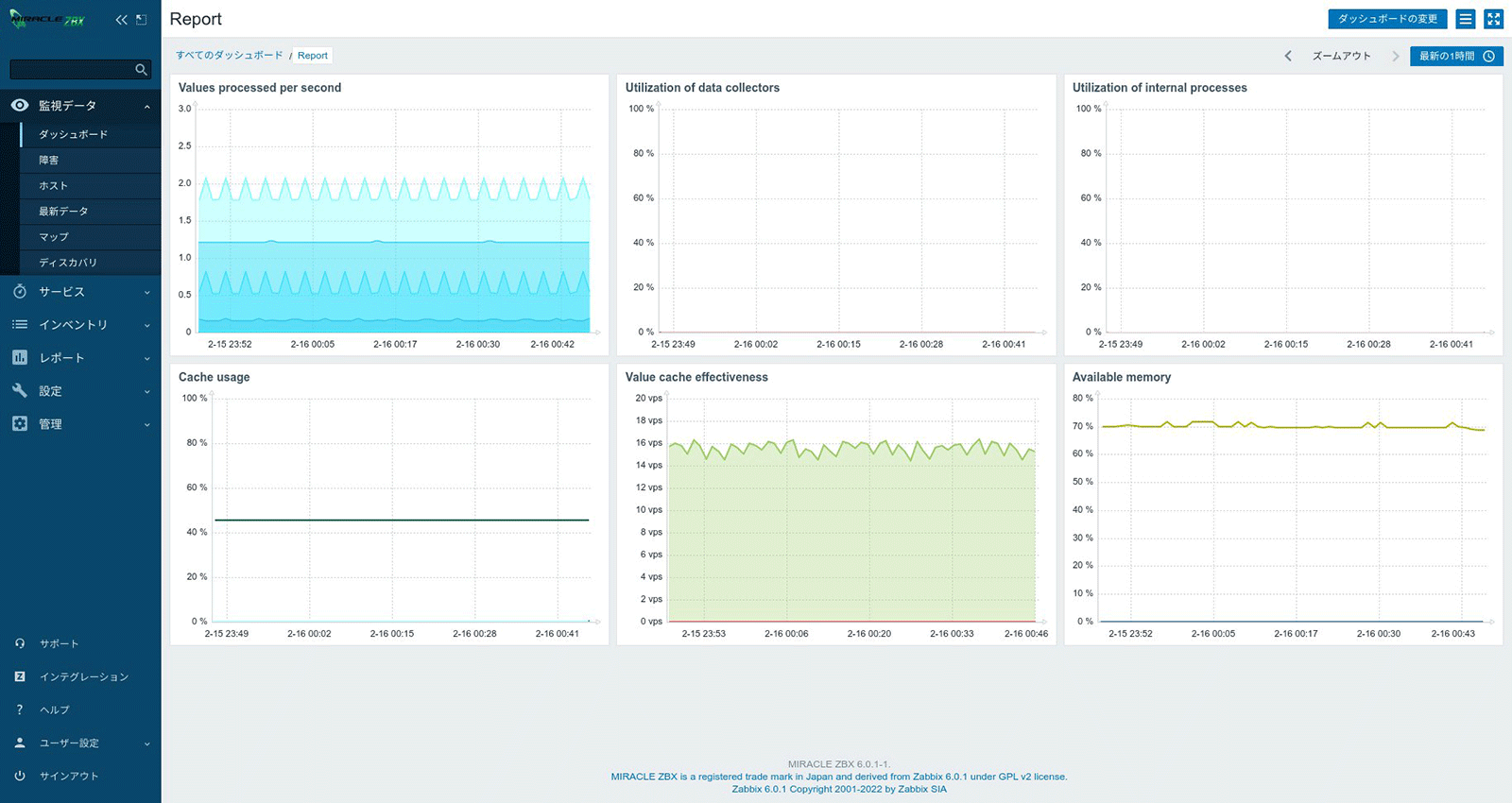
Task: Shift time range back with left arrow
Action: (1288, 57)
